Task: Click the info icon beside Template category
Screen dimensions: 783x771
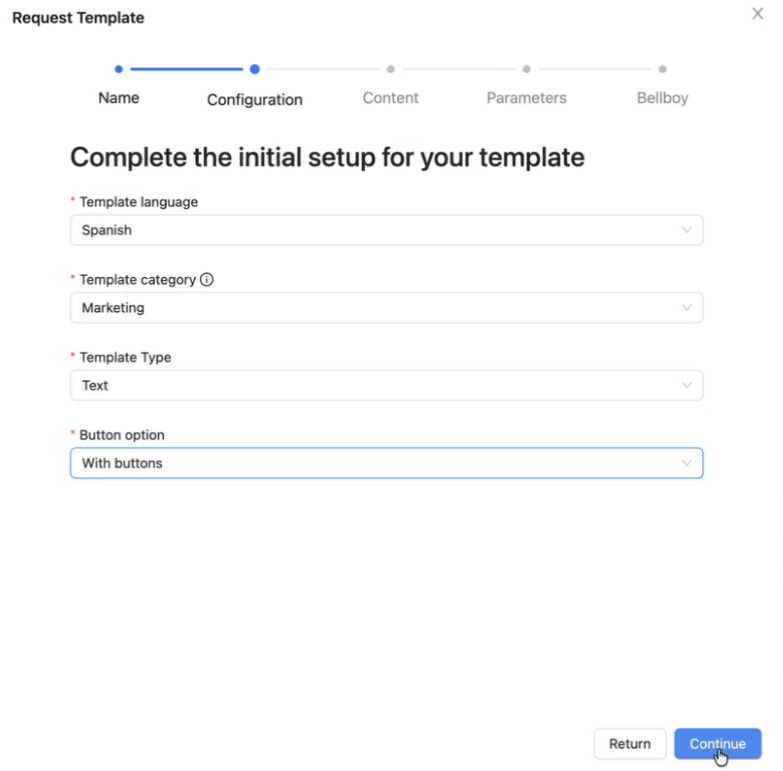Action: click(207, 280)
